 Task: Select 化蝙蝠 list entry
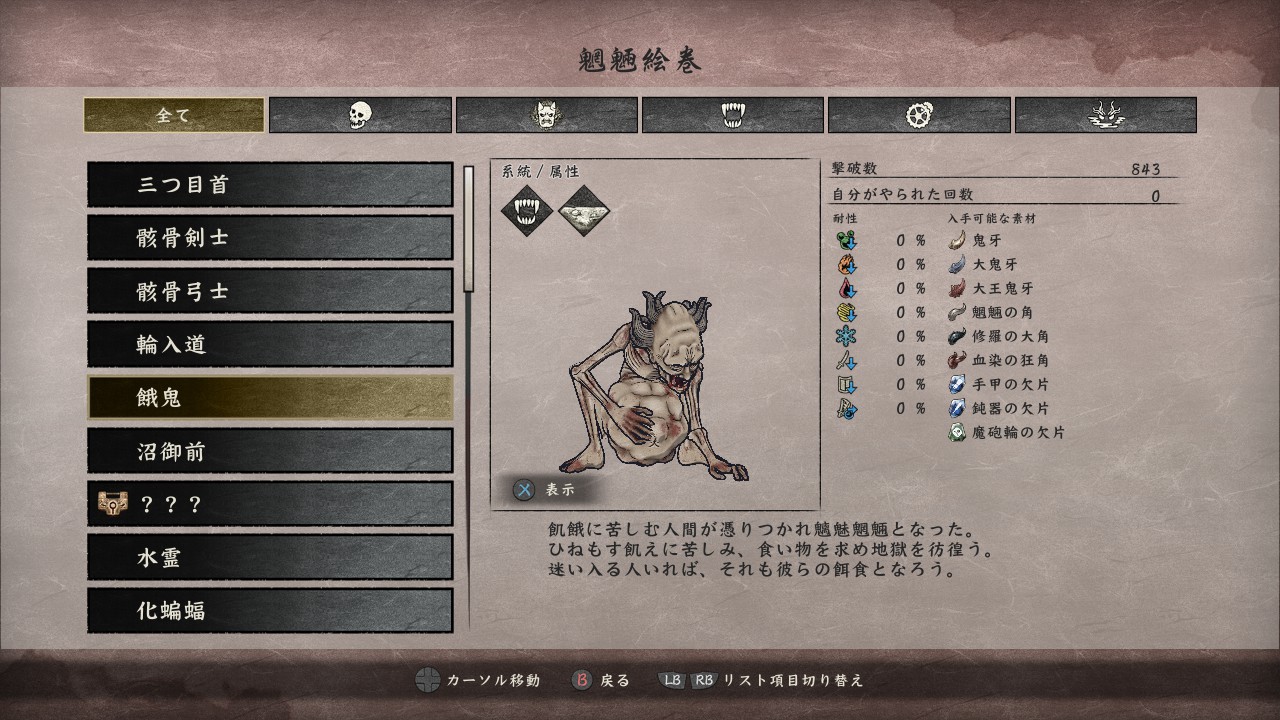(x=270, y=610)
